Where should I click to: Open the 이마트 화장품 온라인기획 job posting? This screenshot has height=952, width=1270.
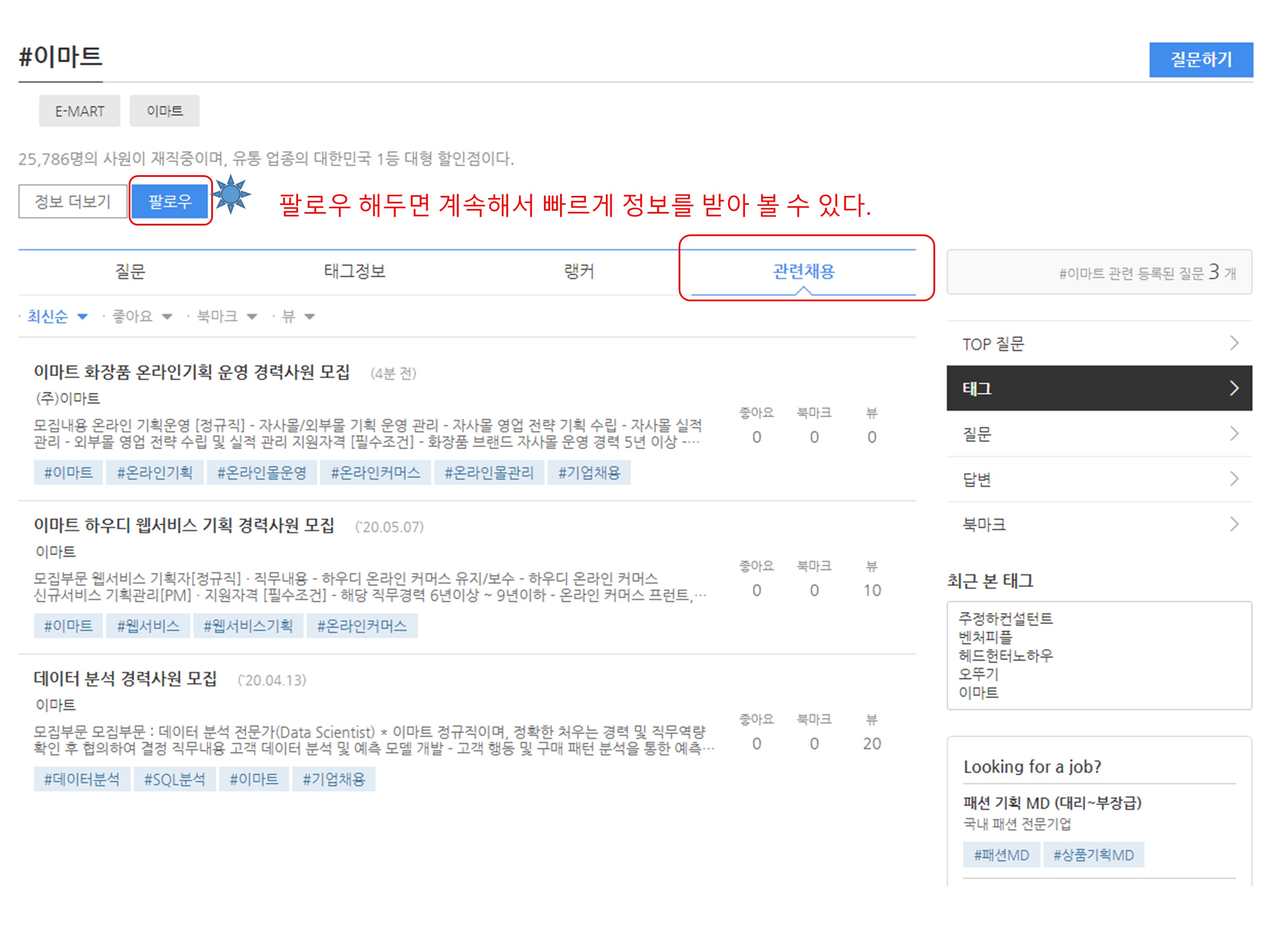tap(191, 372)
